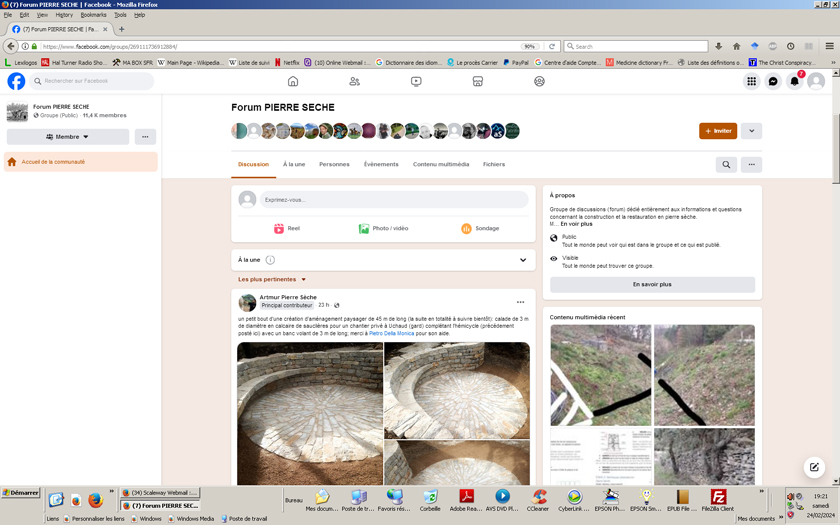Viewport: 840px width, 525px height.
Task: Click the En savoir plus button
Action: pos(652,284)
